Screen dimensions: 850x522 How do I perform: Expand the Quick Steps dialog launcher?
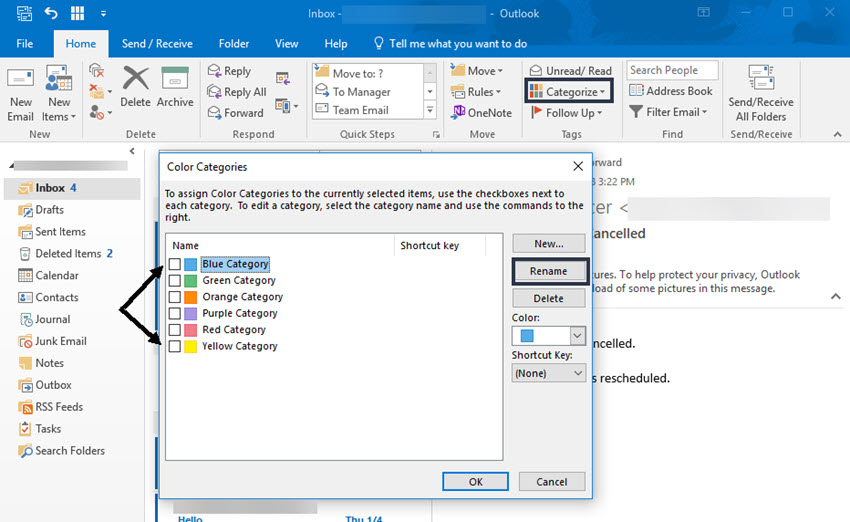pyautogui.click(x=436, y=134)
